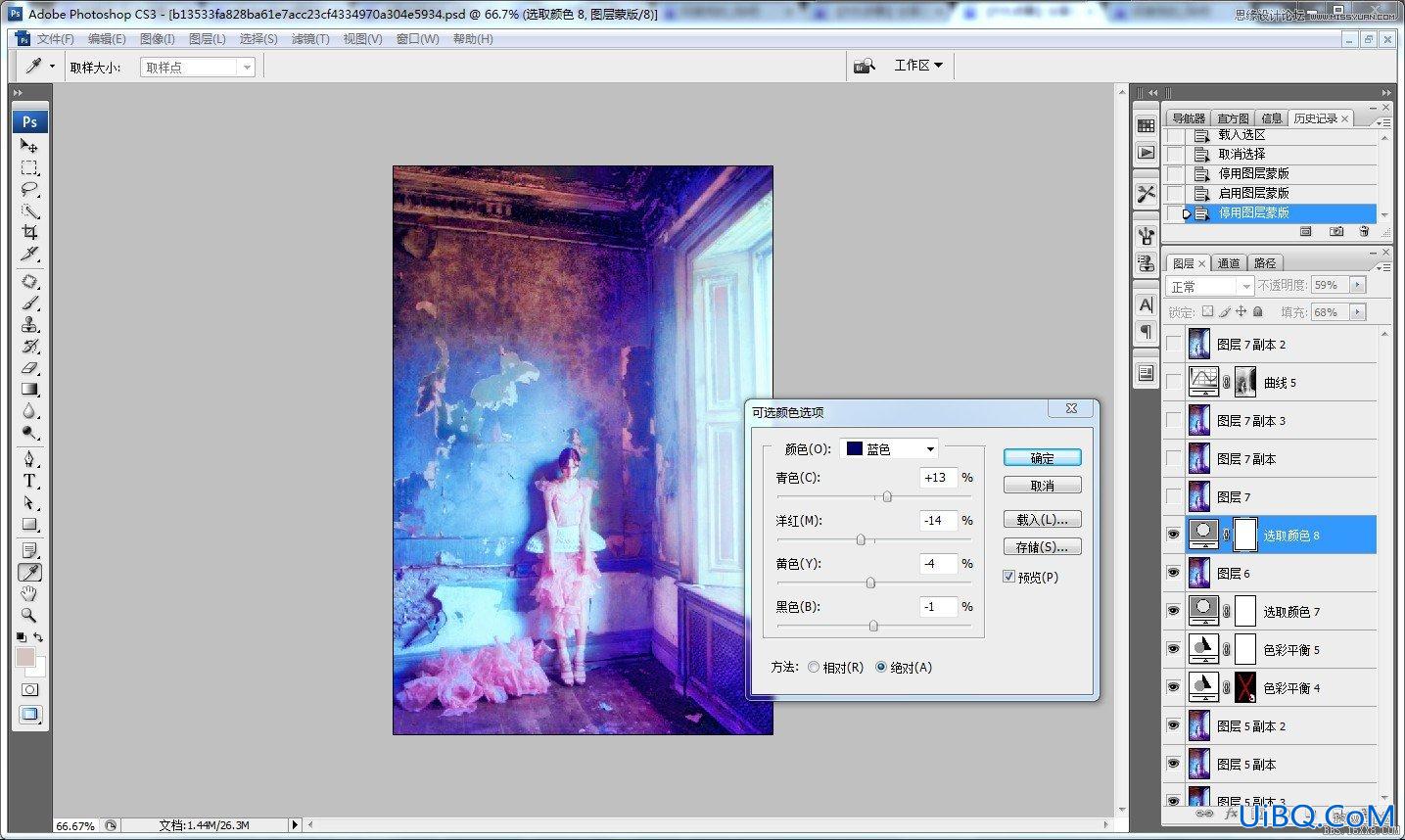Switch to the 通道 tab
Viewport: 1405px width, 840px height.
click(1229, 263)
